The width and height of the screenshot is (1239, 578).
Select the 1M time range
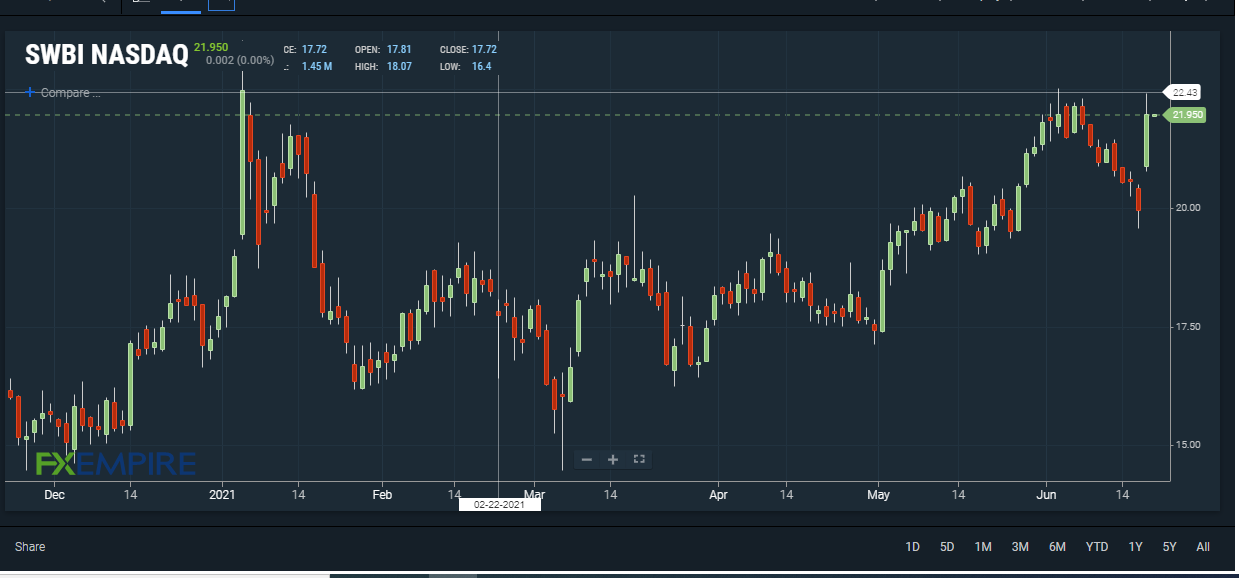coord(983,547)
